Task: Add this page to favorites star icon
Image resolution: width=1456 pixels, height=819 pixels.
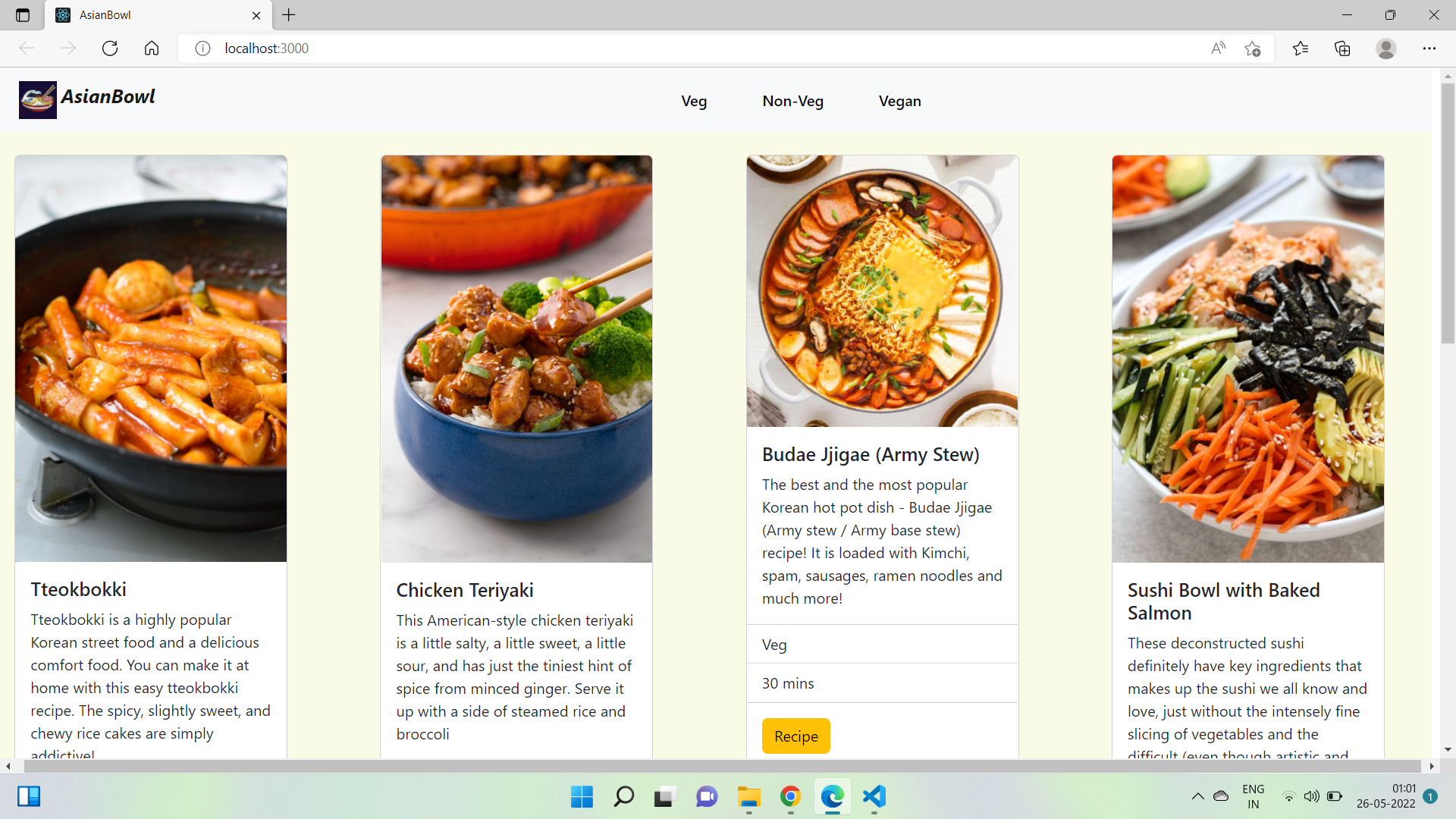Action: coord(1253,49)
